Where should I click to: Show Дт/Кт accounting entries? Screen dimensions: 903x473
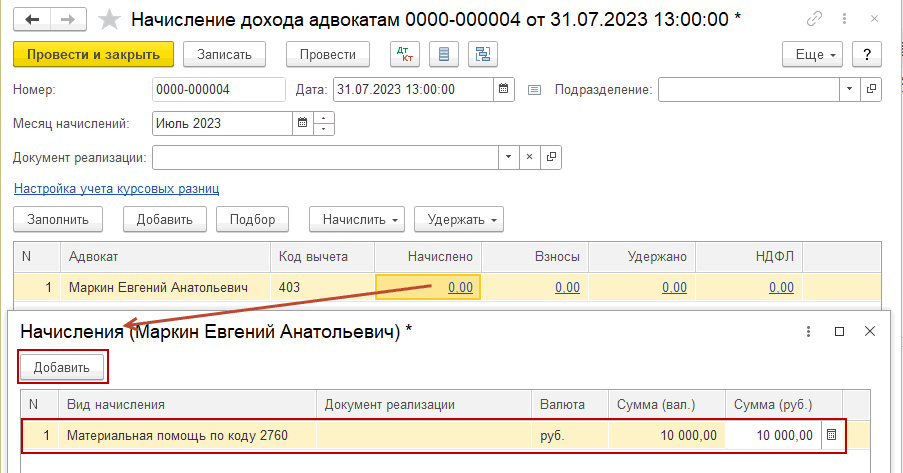[x=404, y=54]
